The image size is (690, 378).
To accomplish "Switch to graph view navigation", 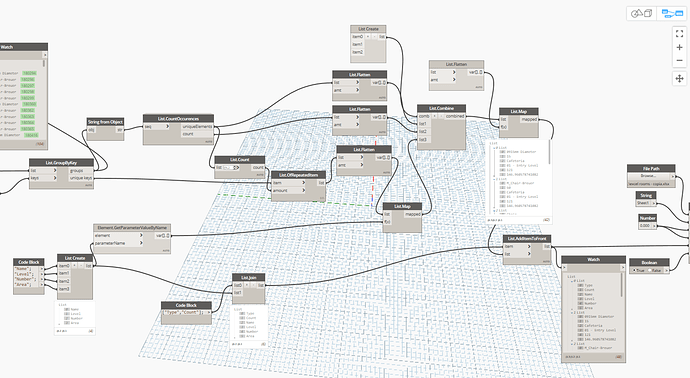I will coord(672,14).
